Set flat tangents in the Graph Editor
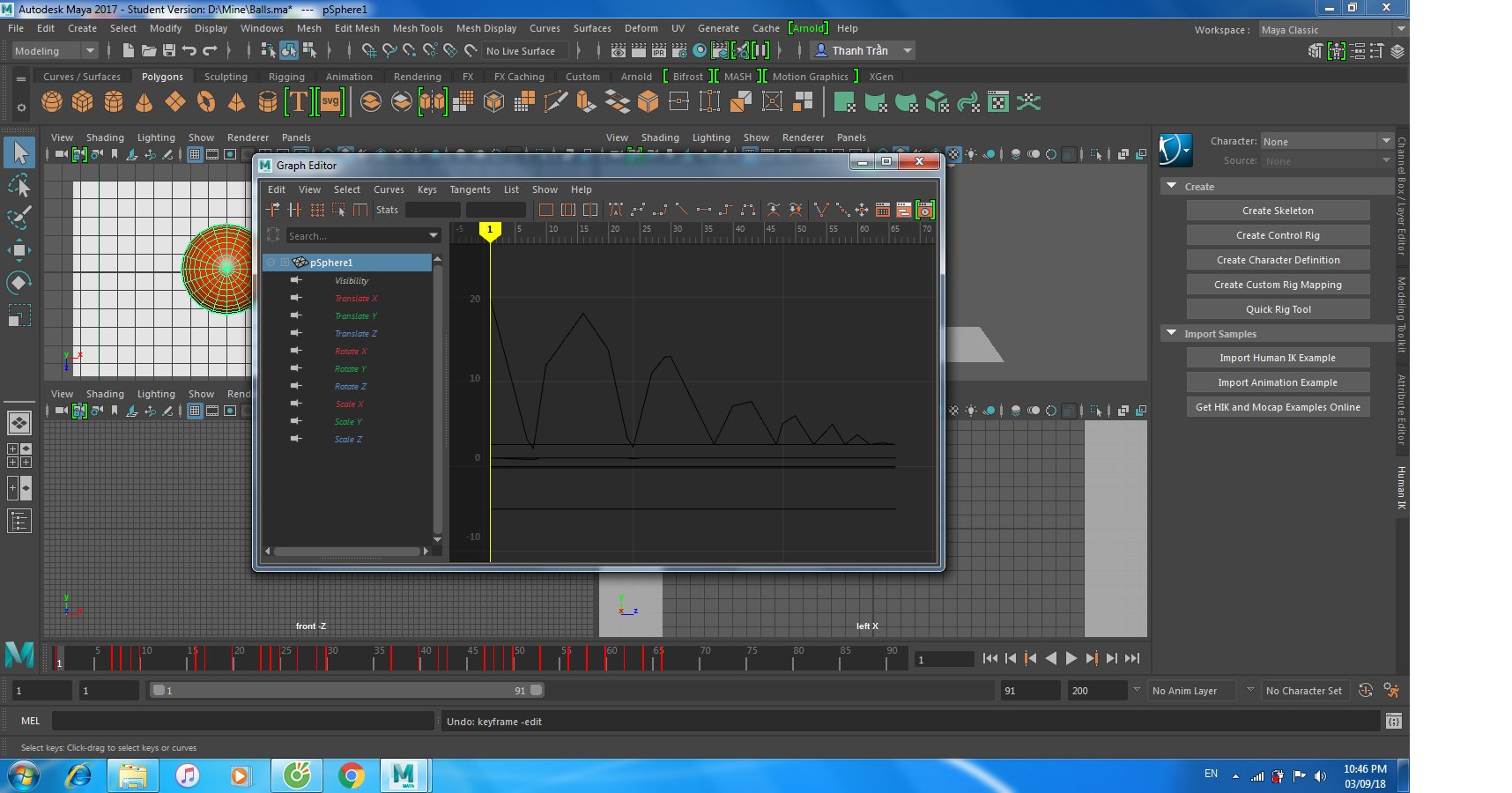This screenshot has height=793, width=1512. [703, 210]
